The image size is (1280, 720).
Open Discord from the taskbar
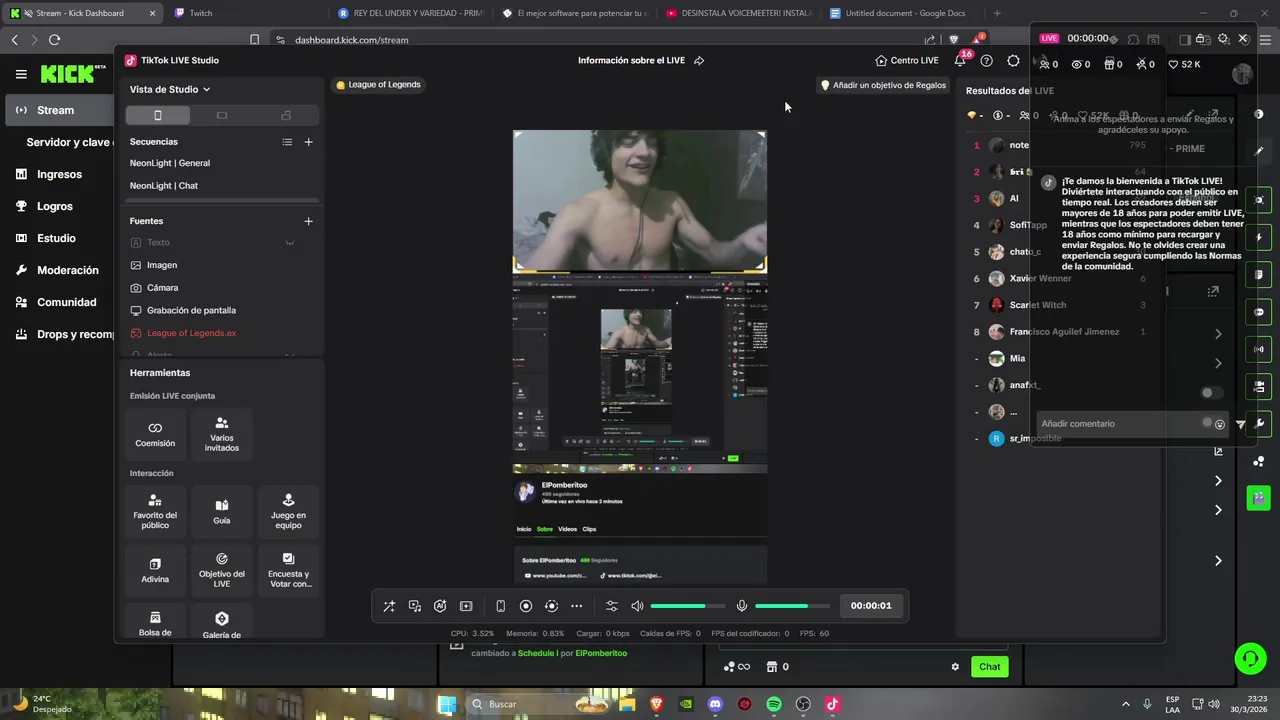[x=715, y=704]
